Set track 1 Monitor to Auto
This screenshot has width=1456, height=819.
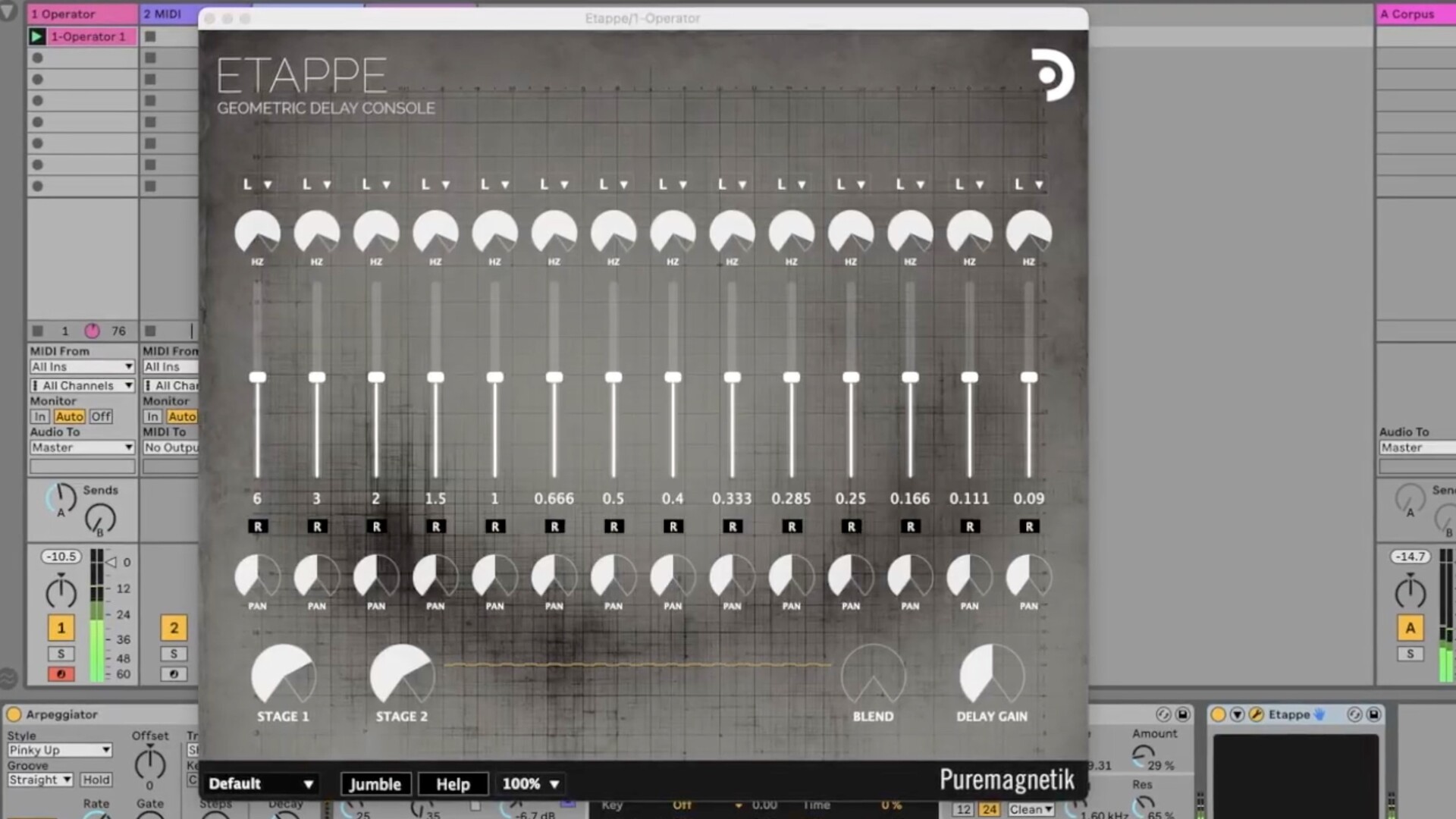point(69,416)
